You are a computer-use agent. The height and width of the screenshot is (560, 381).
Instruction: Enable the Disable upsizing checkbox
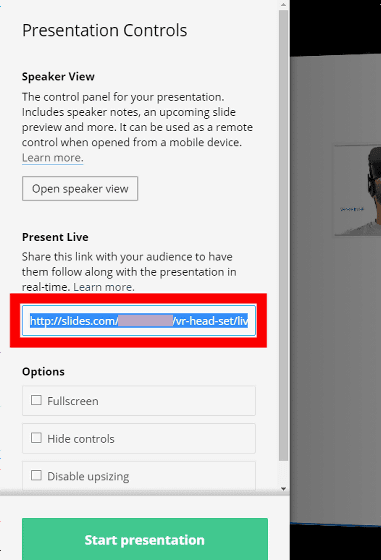tap(36, 475)
